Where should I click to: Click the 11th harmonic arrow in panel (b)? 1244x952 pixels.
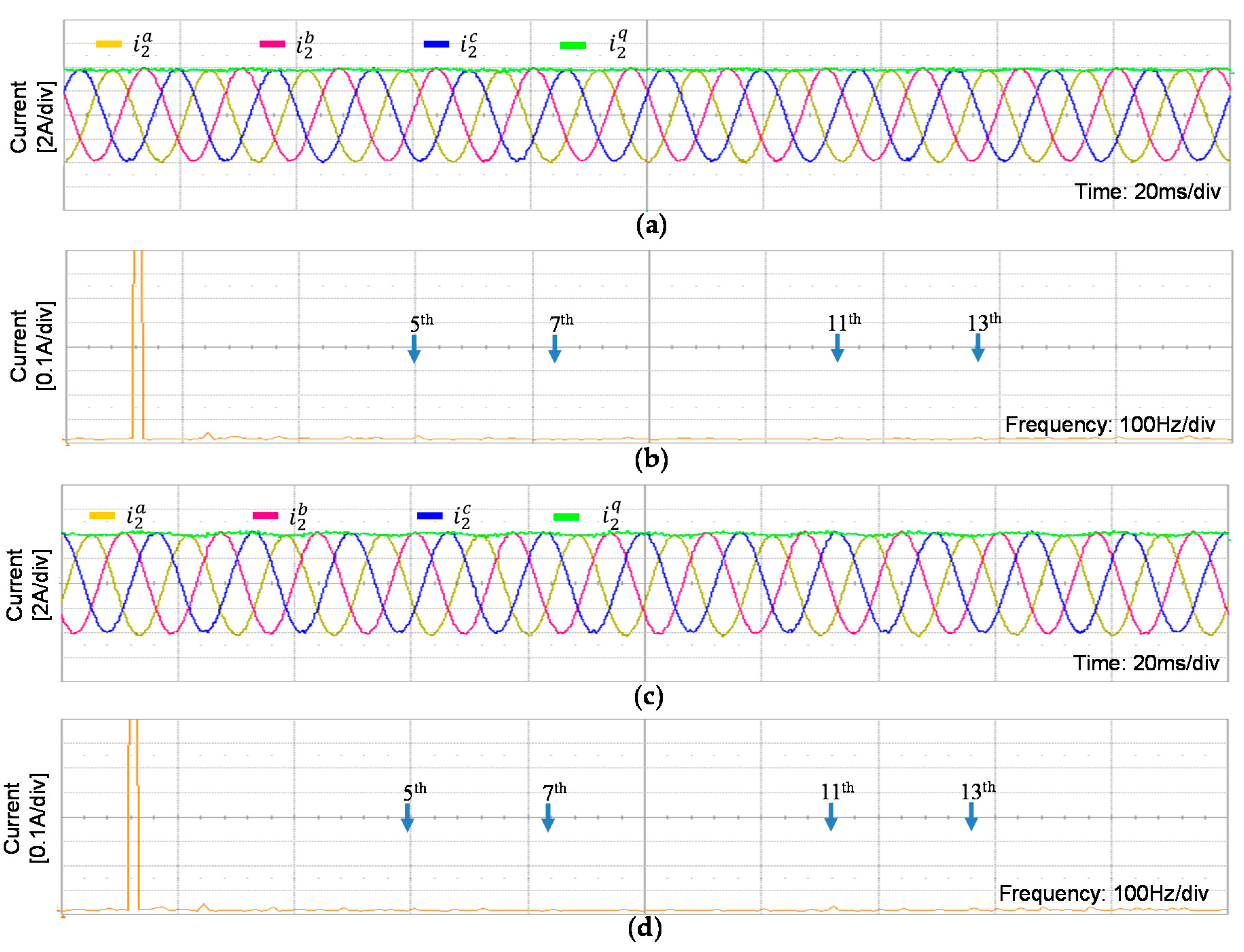tap(837, 348)
